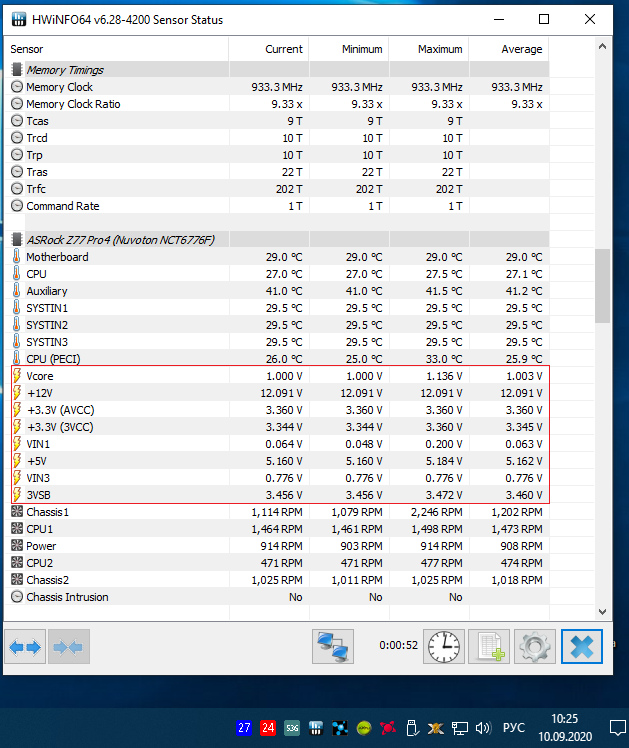This screenshot has width=629, height=748.
Task: Select the VIN1 voltage row
Action: click(277, 444)
